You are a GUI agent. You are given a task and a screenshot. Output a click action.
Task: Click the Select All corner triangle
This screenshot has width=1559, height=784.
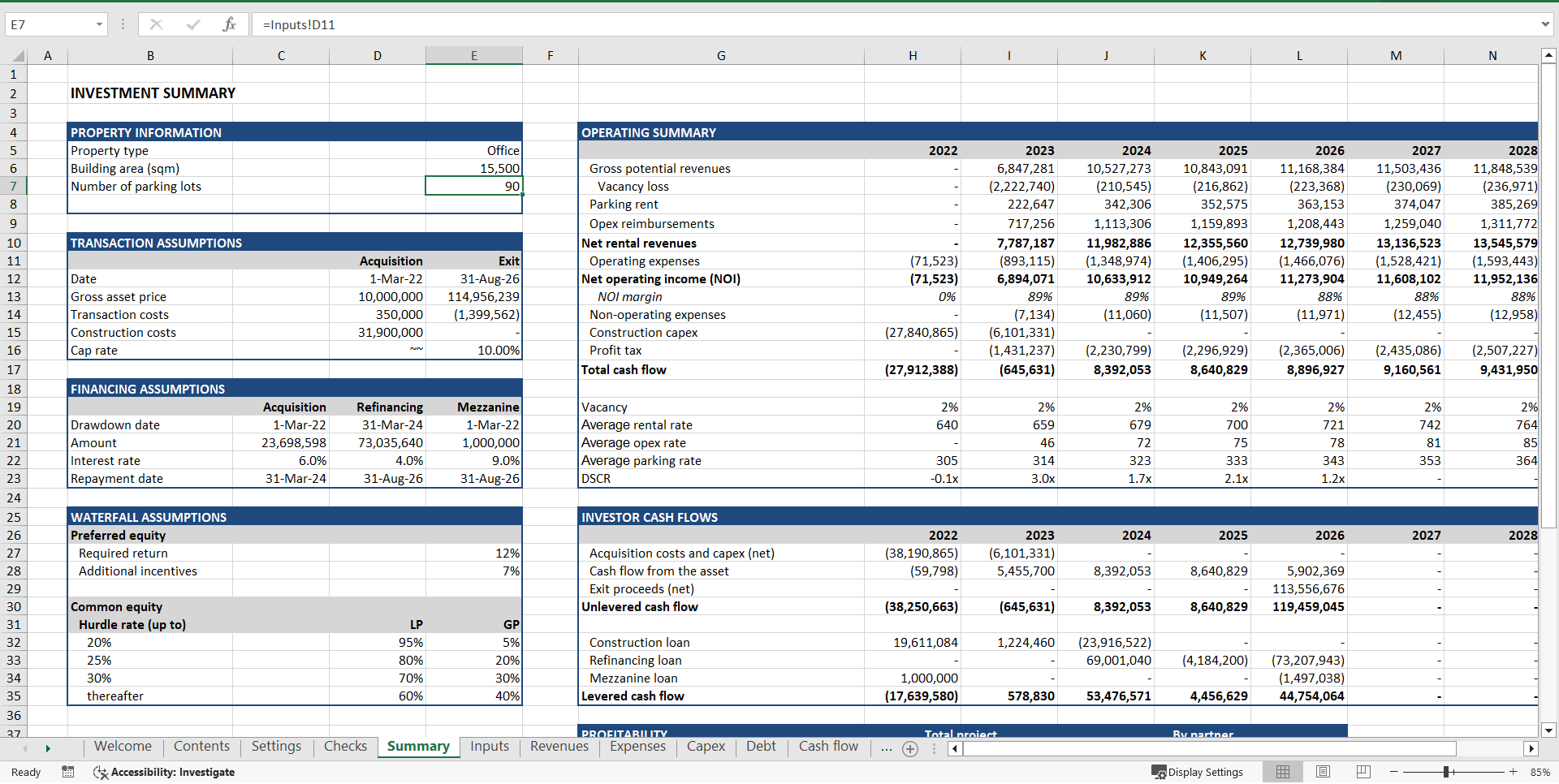pos(18,56)
